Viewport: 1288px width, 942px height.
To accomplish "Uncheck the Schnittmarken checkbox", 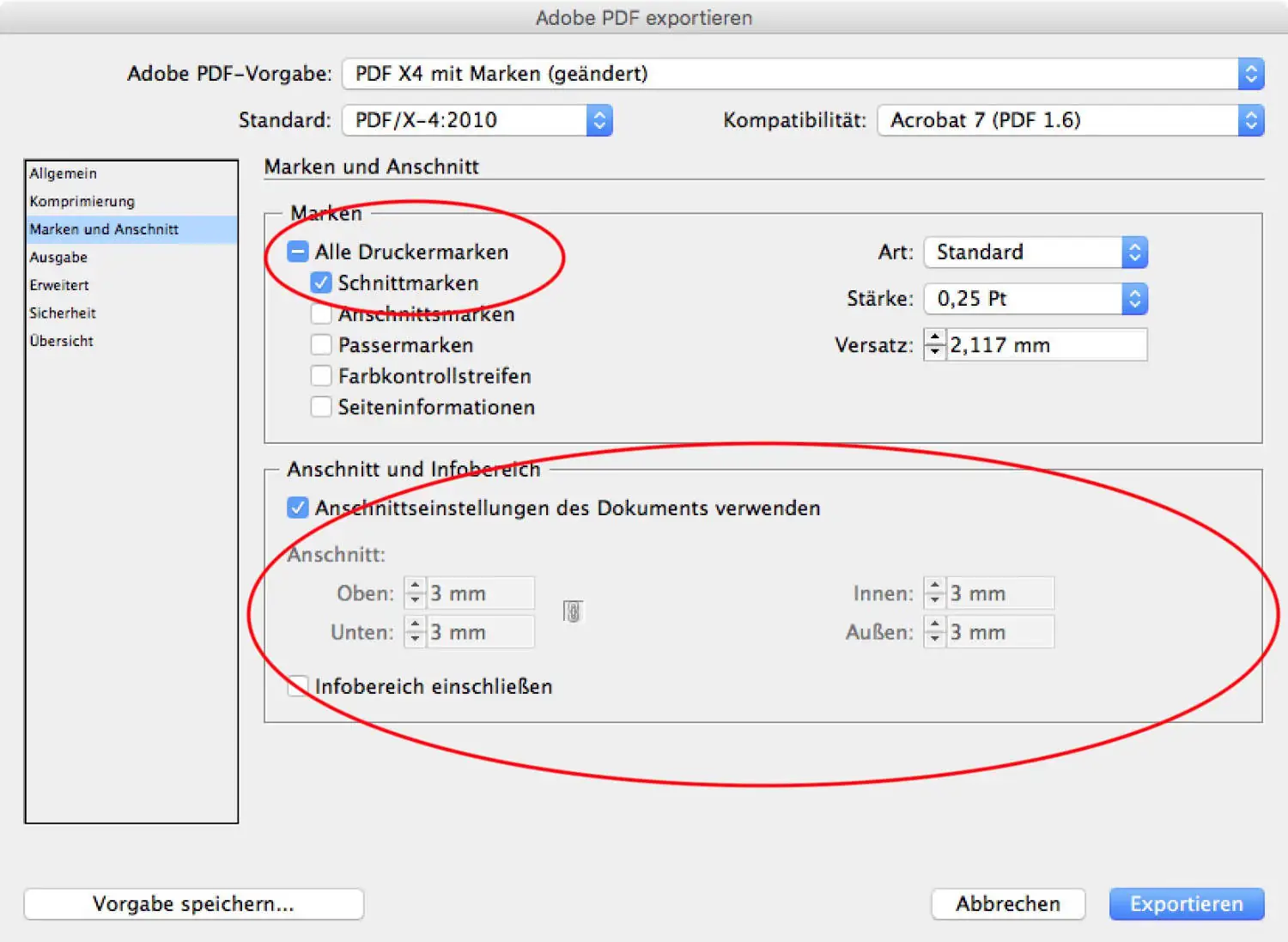I will click(x=321, y=283).
